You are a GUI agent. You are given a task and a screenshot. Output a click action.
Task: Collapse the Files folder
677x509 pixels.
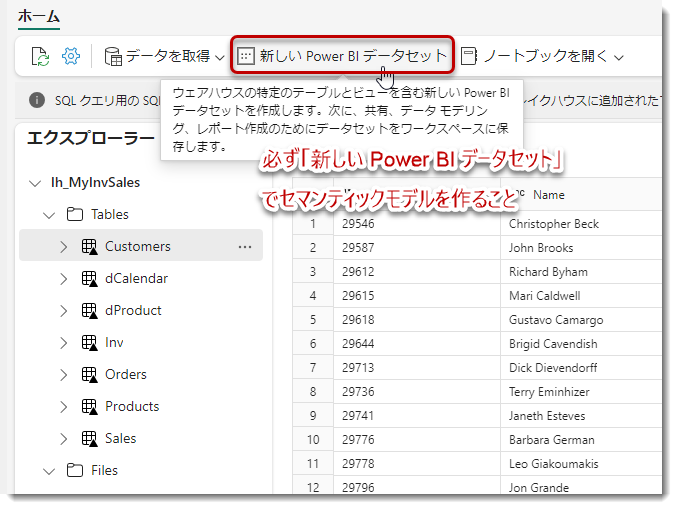click(x=49, y=471)
